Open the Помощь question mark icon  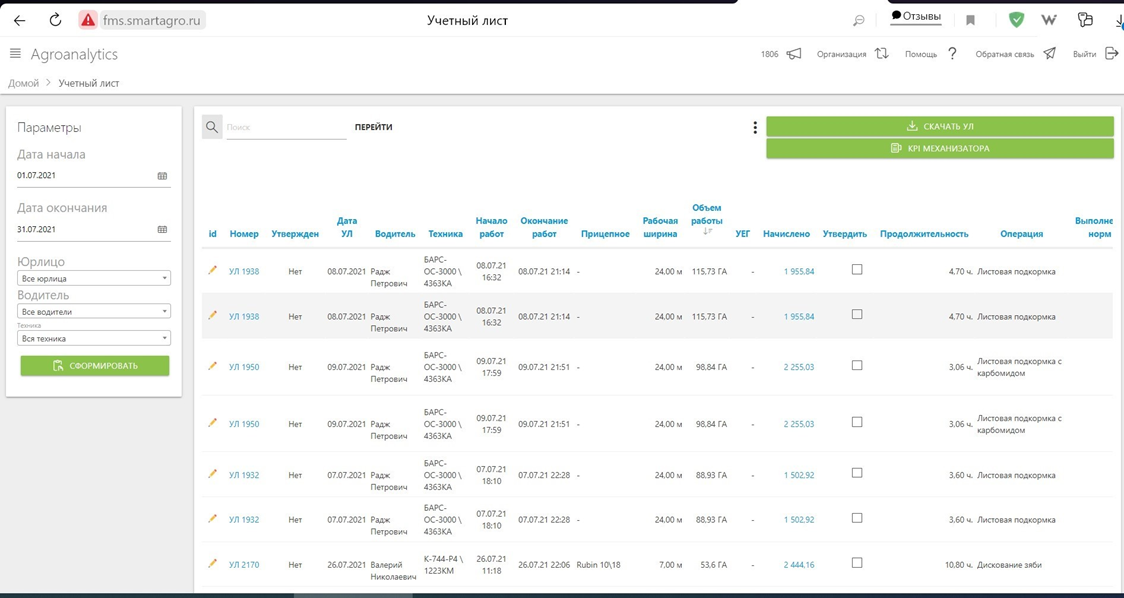952,54
